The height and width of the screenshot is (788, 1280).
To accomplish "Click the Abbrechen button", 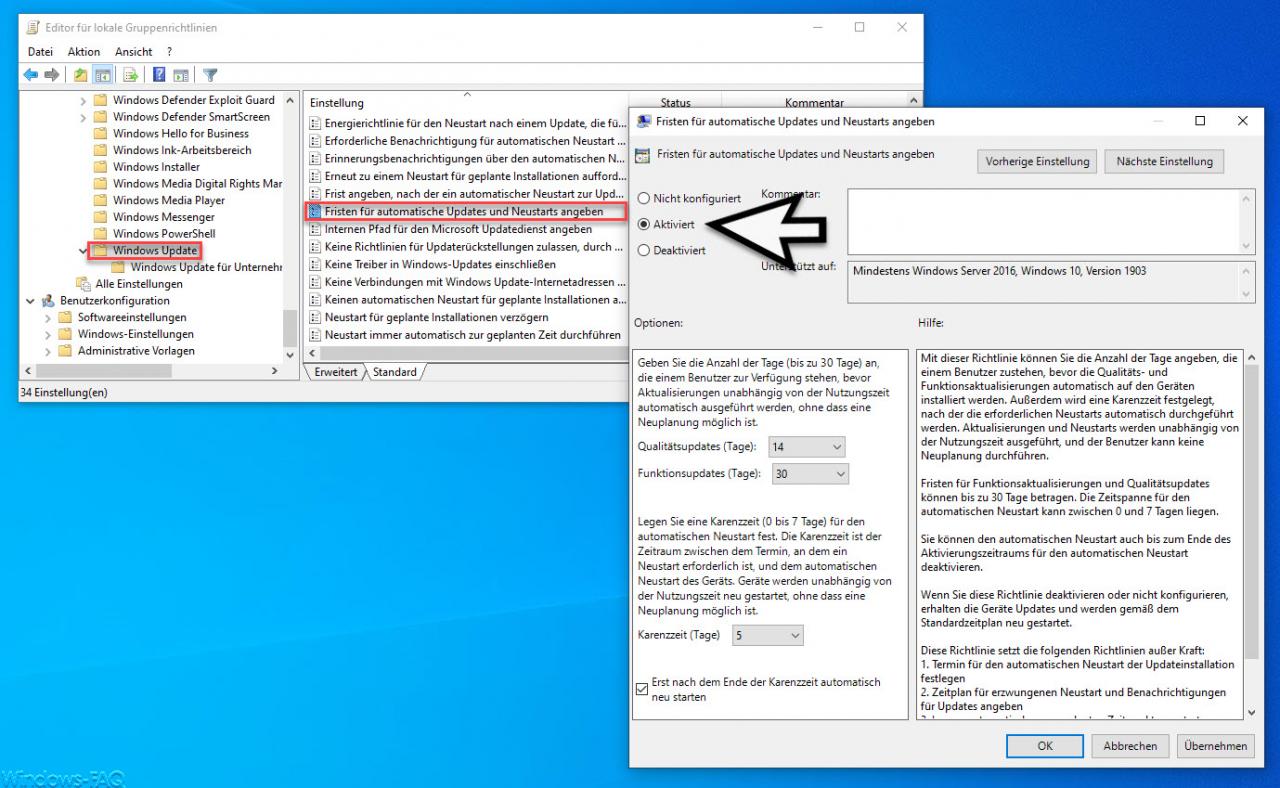I will pos(1130,746).
